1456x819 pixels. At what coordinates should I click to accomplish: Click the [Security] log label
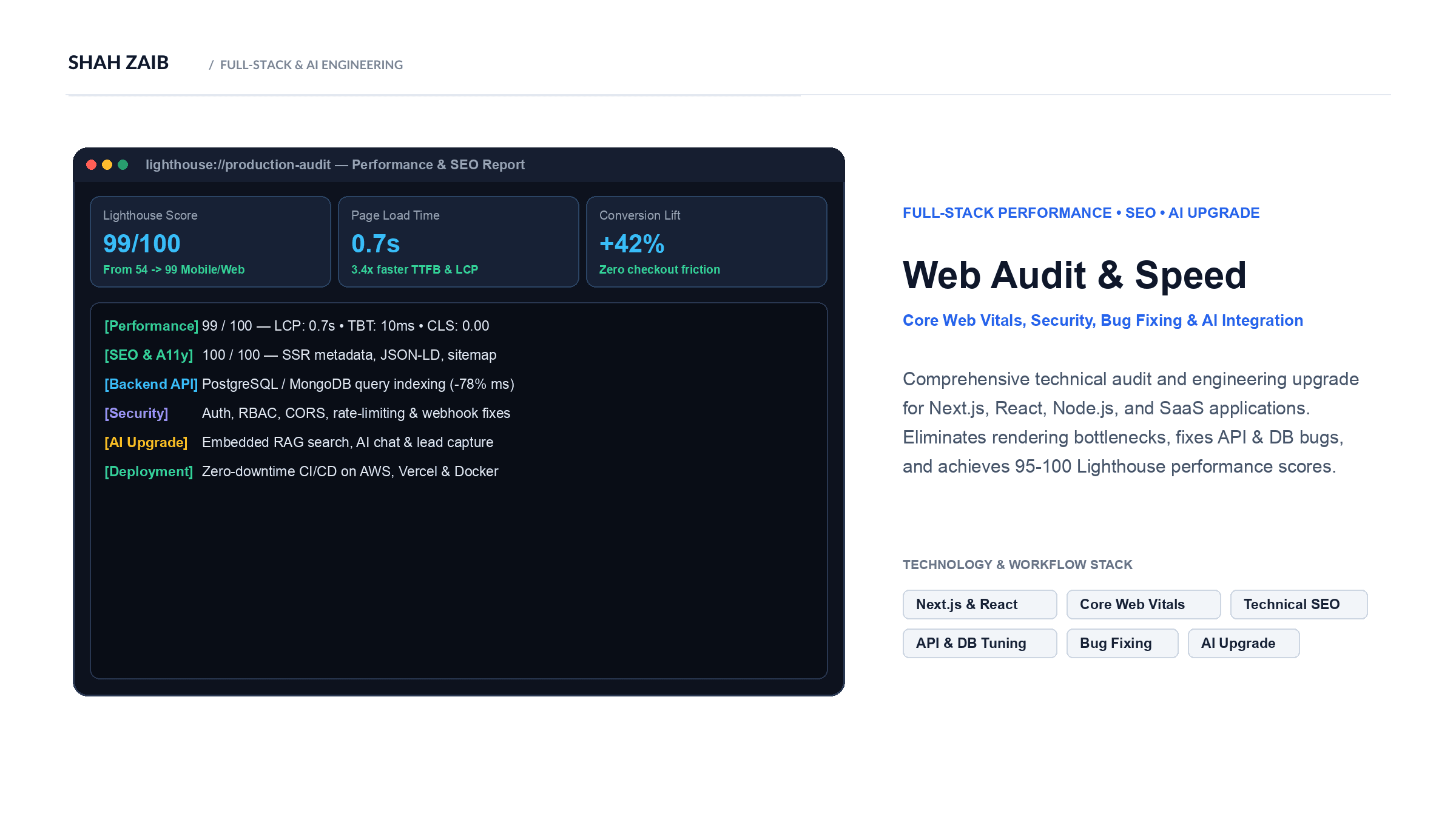(136, 413)
